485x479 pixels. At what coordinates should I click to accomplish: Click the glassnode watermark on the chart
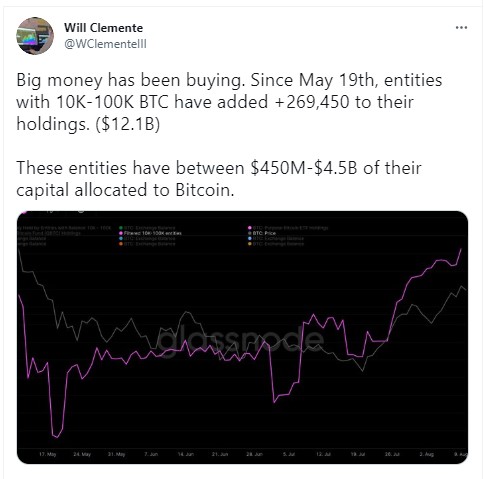point(240,341)
